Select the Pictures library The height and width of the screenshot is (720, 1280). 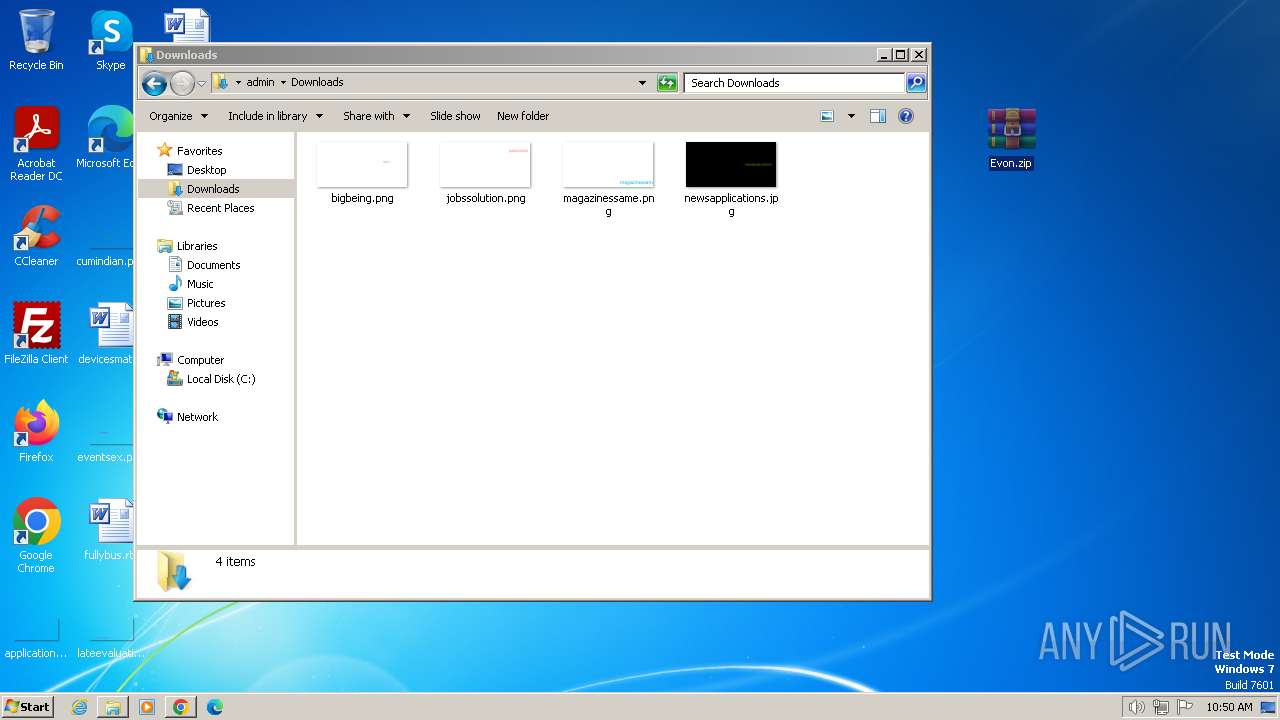206,303
